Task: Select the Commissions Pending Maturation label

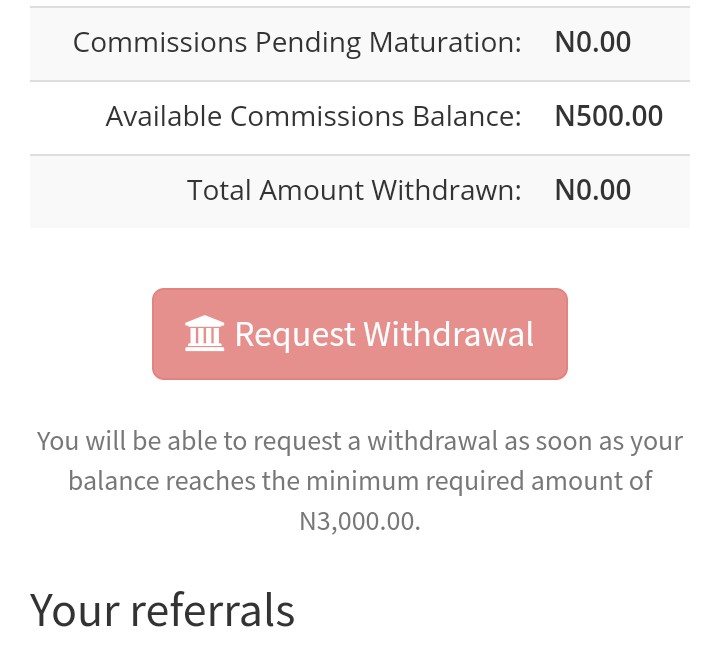Action: pos(297,42)
